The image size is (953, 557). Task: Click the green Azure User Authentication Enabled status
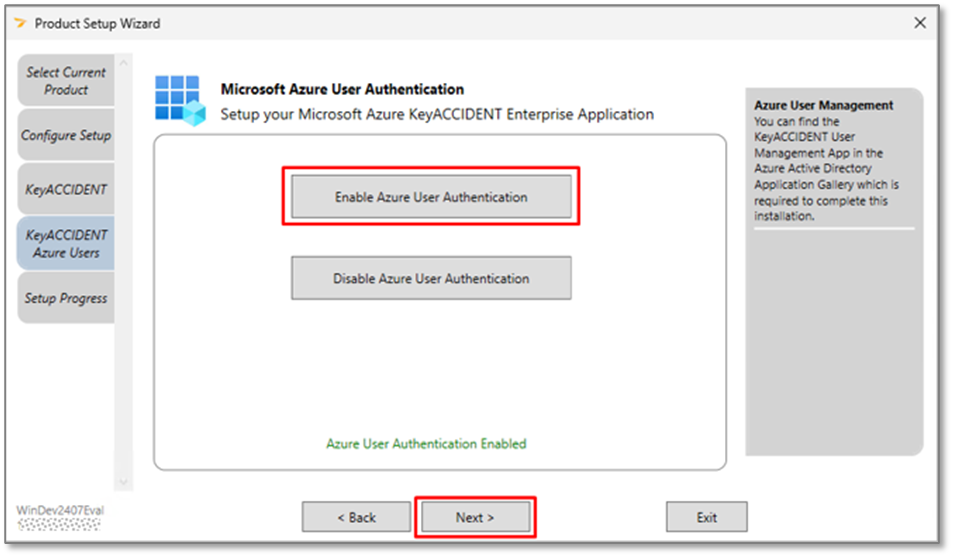pos(426,443)
